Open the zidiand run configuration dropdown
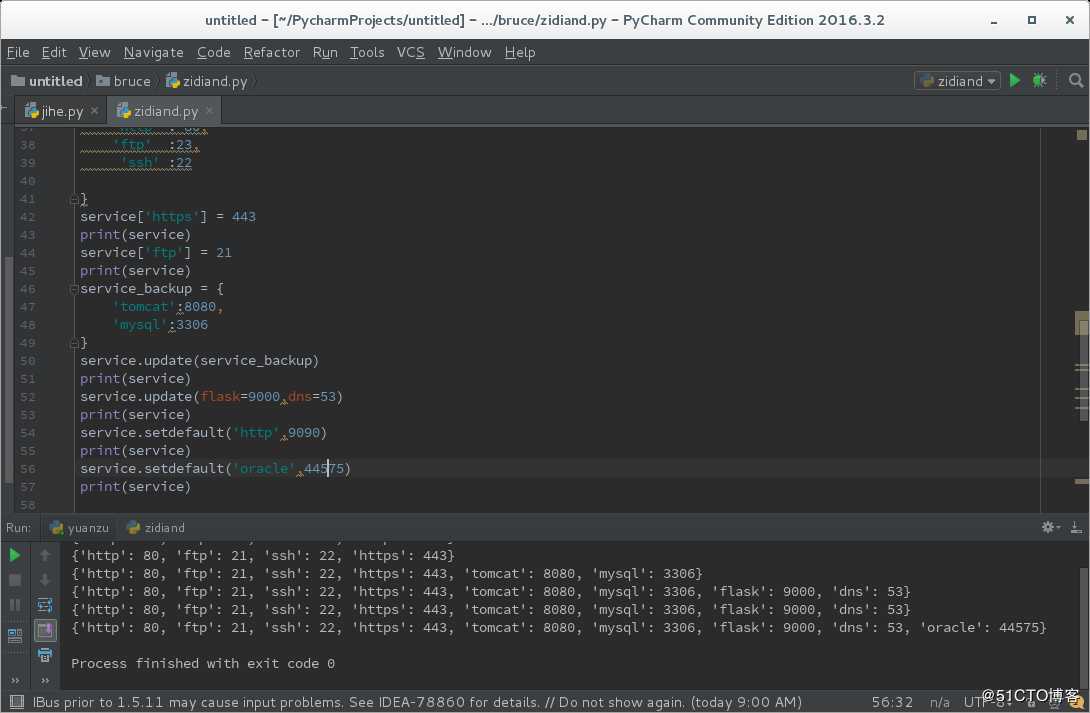 [957, 81]
